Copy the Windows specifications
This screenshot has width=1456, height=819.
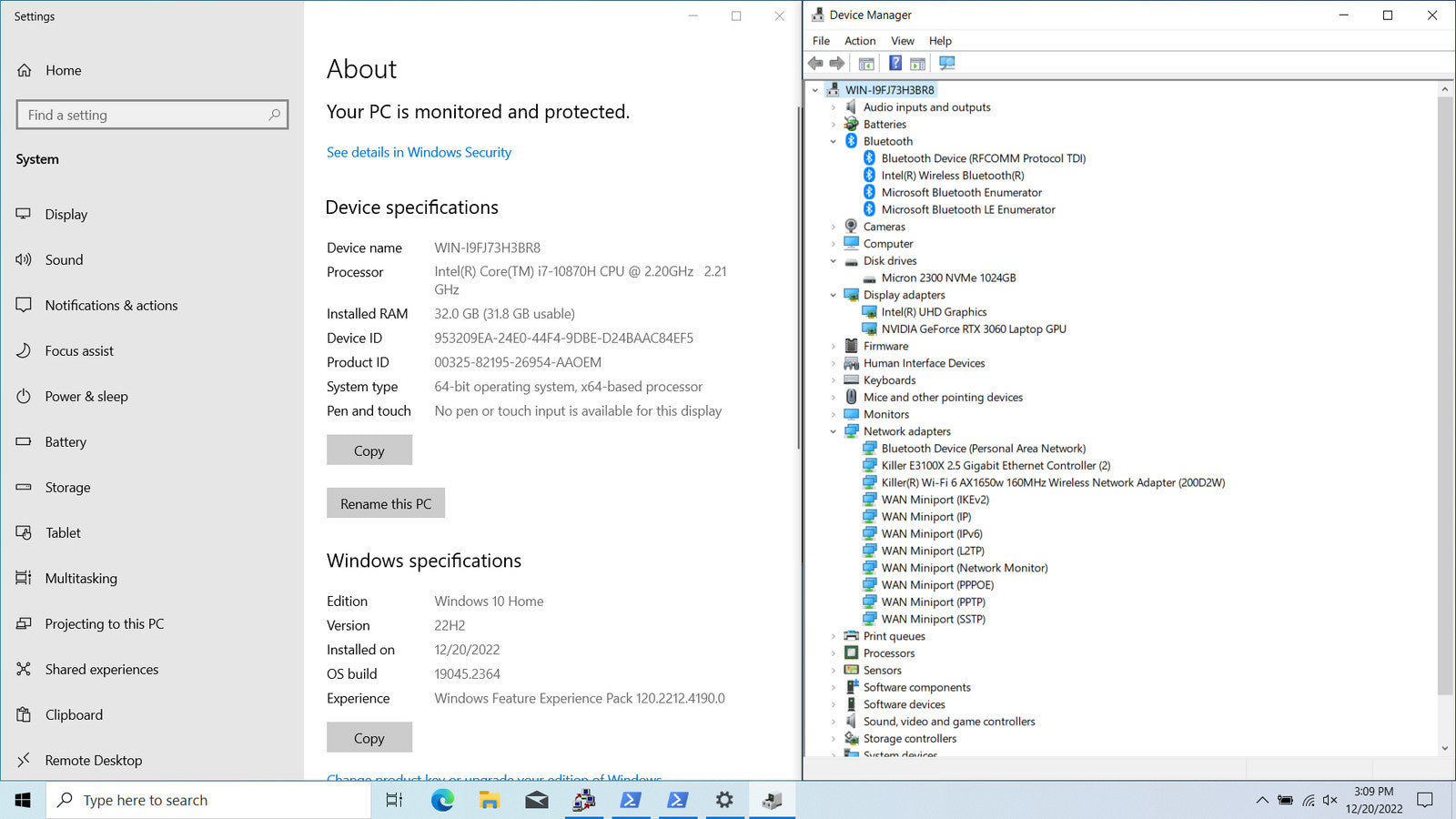click(369, 738)
